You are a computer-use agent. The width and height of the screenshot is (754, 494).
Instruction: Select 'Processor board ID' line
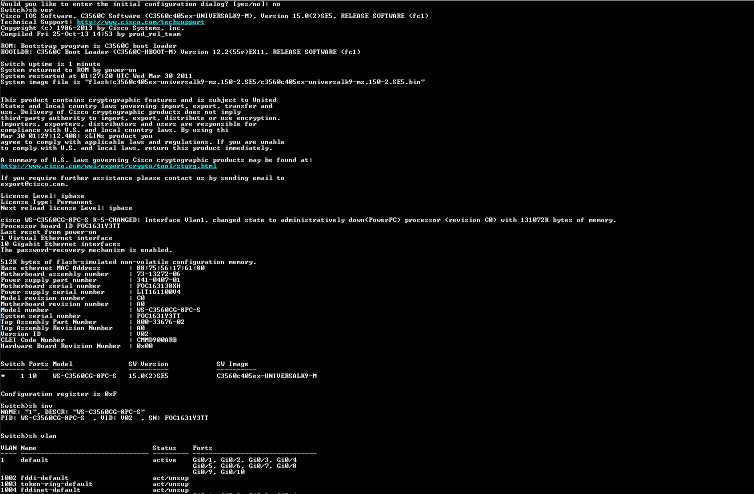pos(61,226)
